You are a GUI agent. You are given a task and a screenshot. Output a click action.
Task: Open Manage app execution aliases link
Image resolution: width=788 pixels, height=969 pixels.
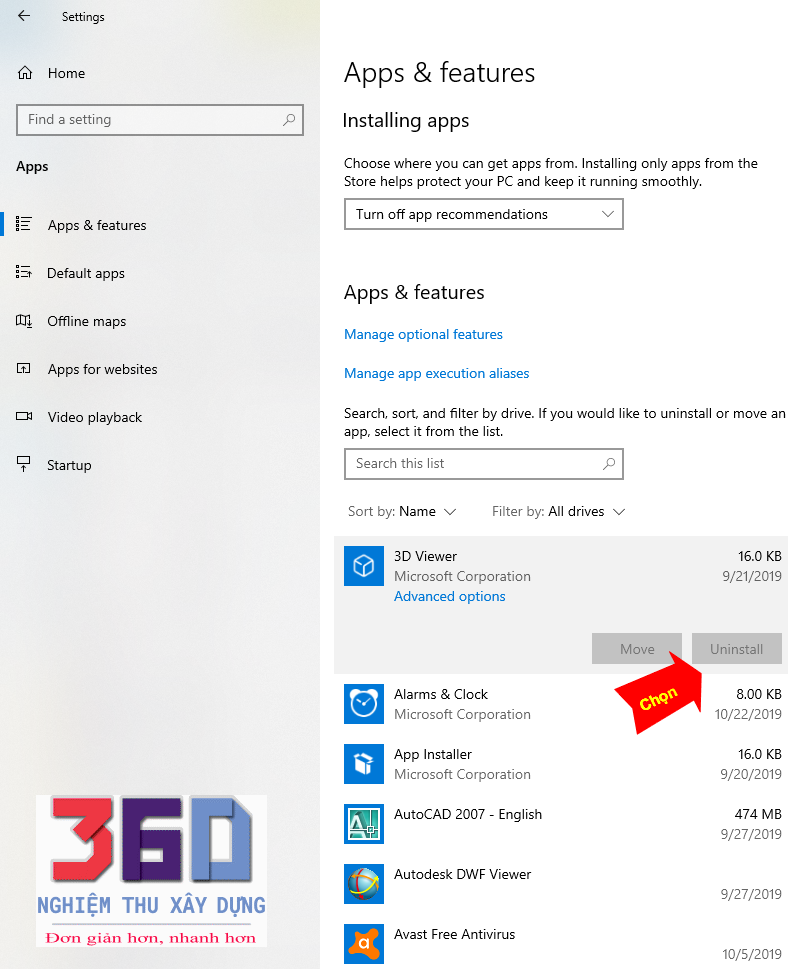tap(436, 373)
